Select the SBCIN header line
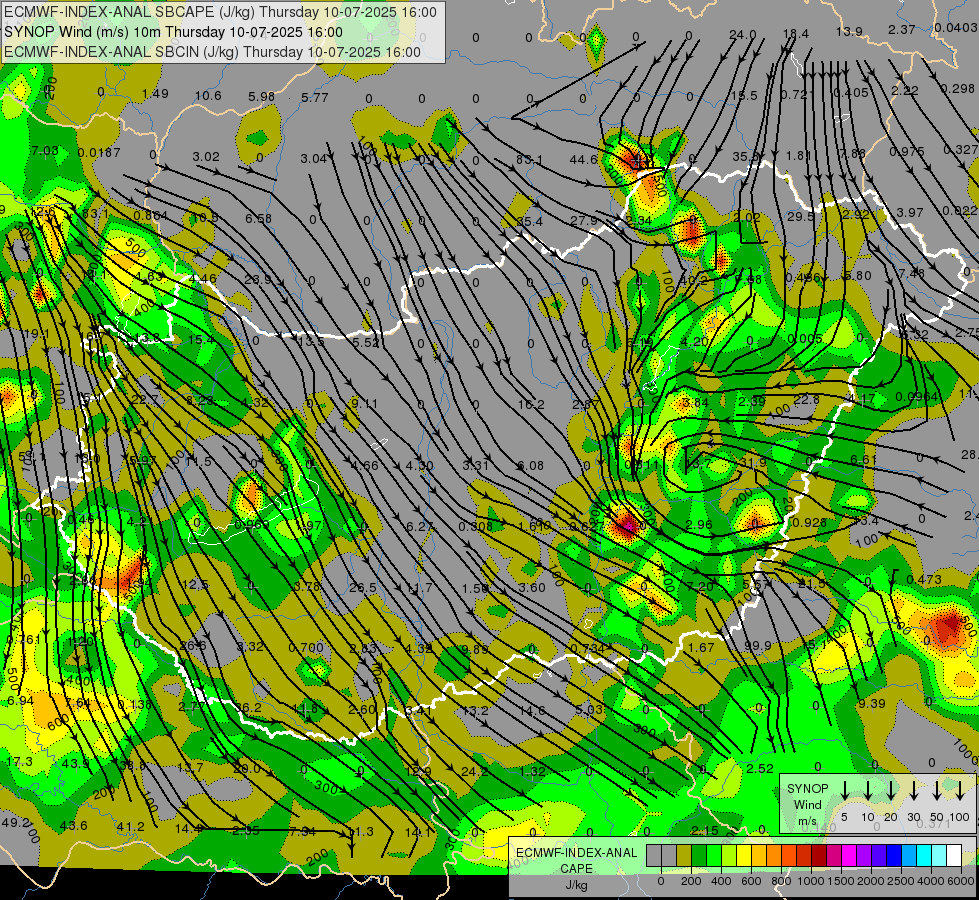The image size is (979, 900). coord(212,52)
